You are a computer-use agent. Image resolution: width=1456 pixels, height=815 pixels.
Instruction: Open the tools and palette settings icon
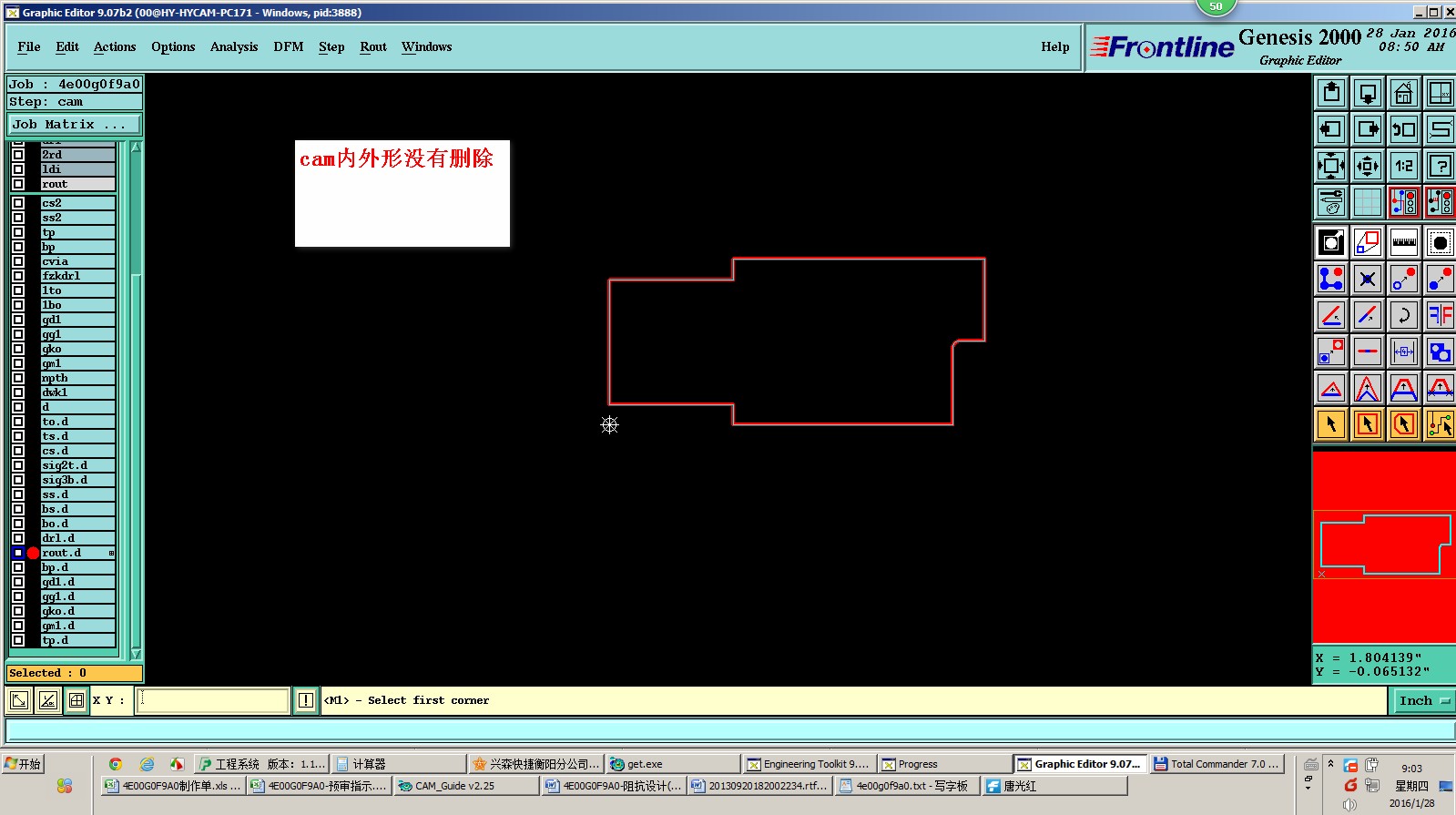pos(1331,202)
